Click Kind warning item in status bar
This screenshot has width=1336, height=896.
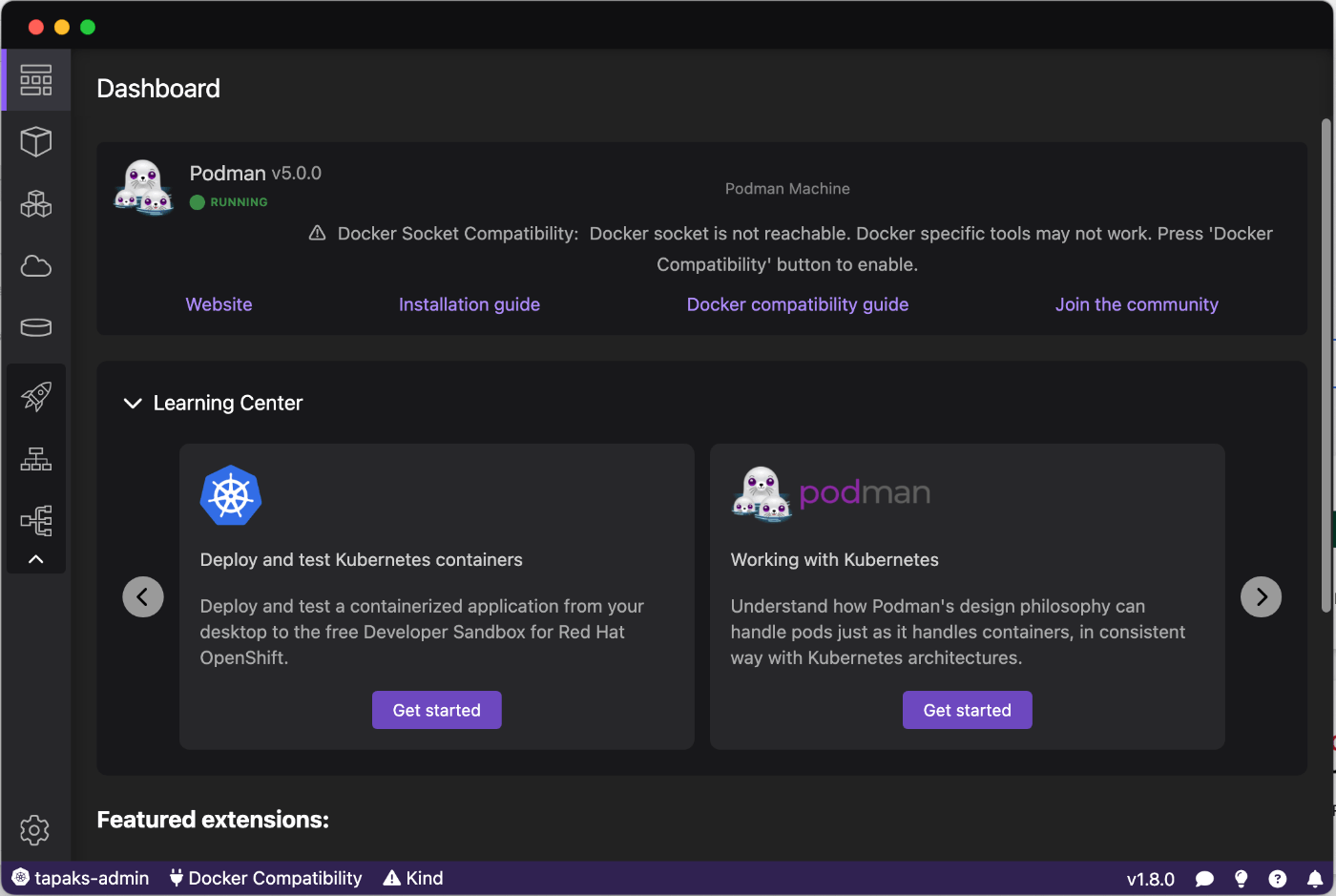413,878
